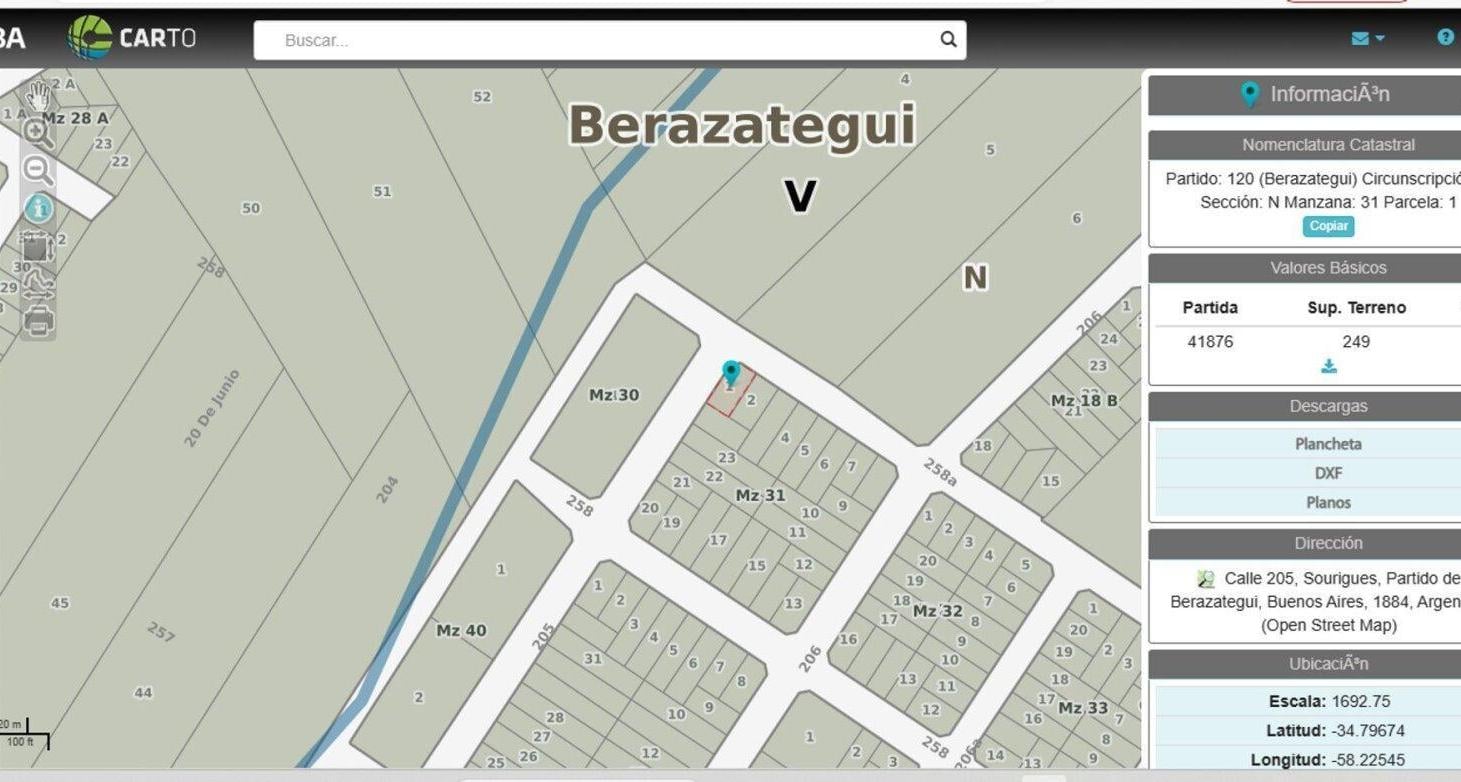Click the Partida column header
Viewport: 1461px width, 782px height.
(x=1210, y=307)
